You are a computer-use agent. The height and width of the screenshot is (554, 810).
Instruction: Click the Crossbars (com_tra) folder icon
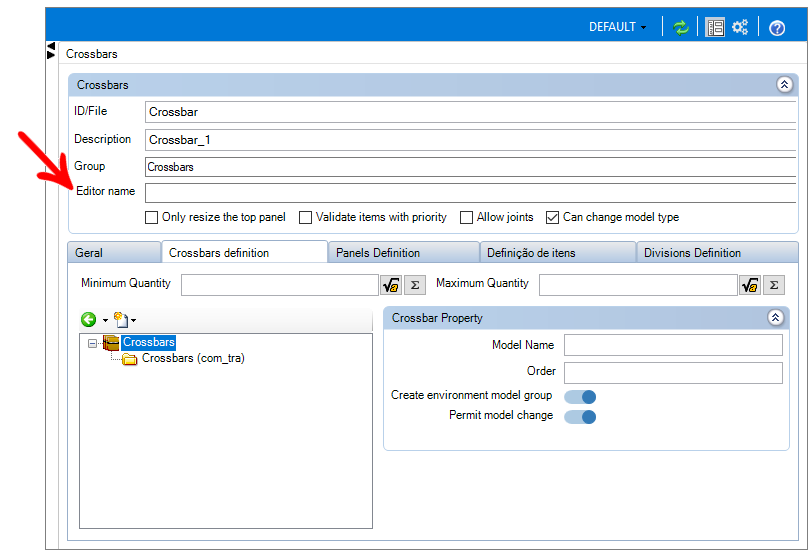click(x=130, y=359)
